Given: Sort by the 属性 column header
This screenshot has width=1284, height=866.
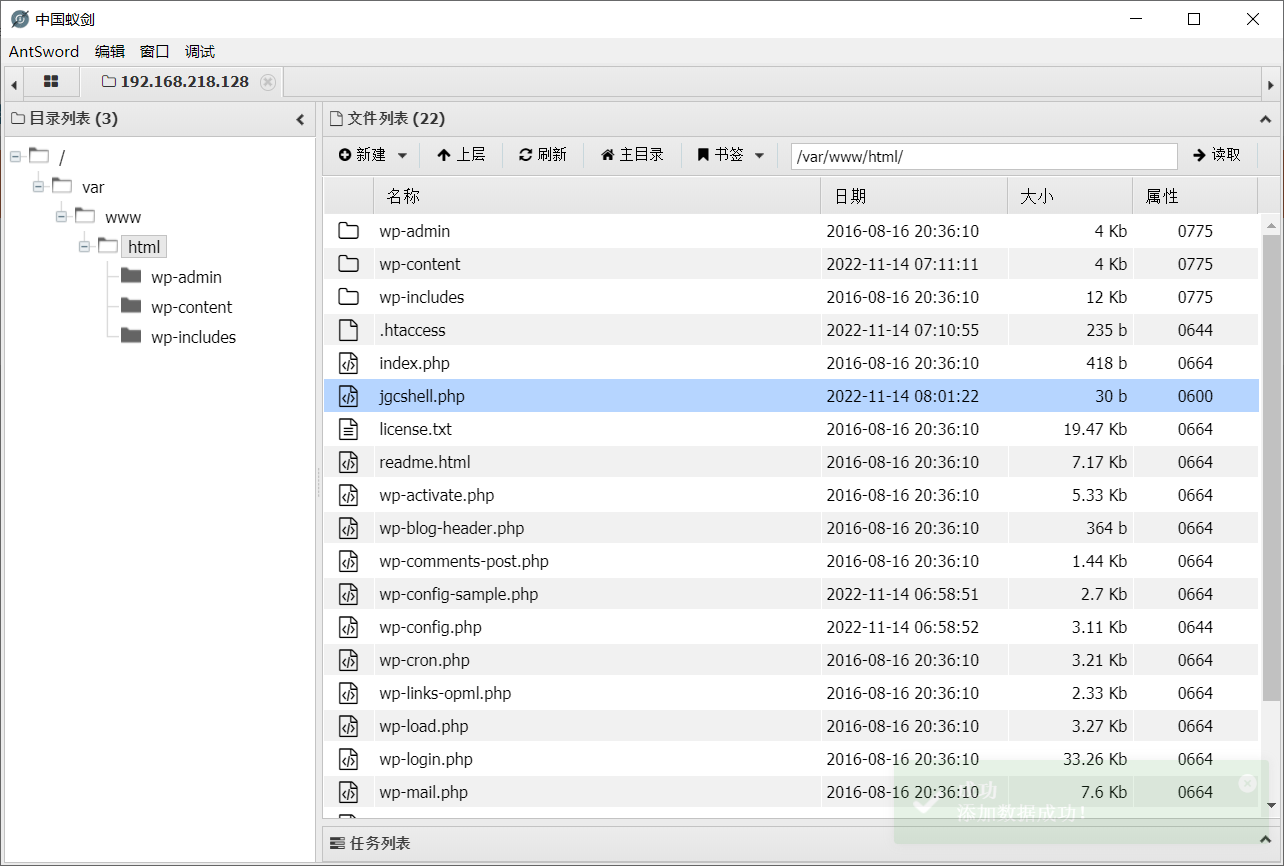Looking at the screenshot, I should tap(1195, 196).
